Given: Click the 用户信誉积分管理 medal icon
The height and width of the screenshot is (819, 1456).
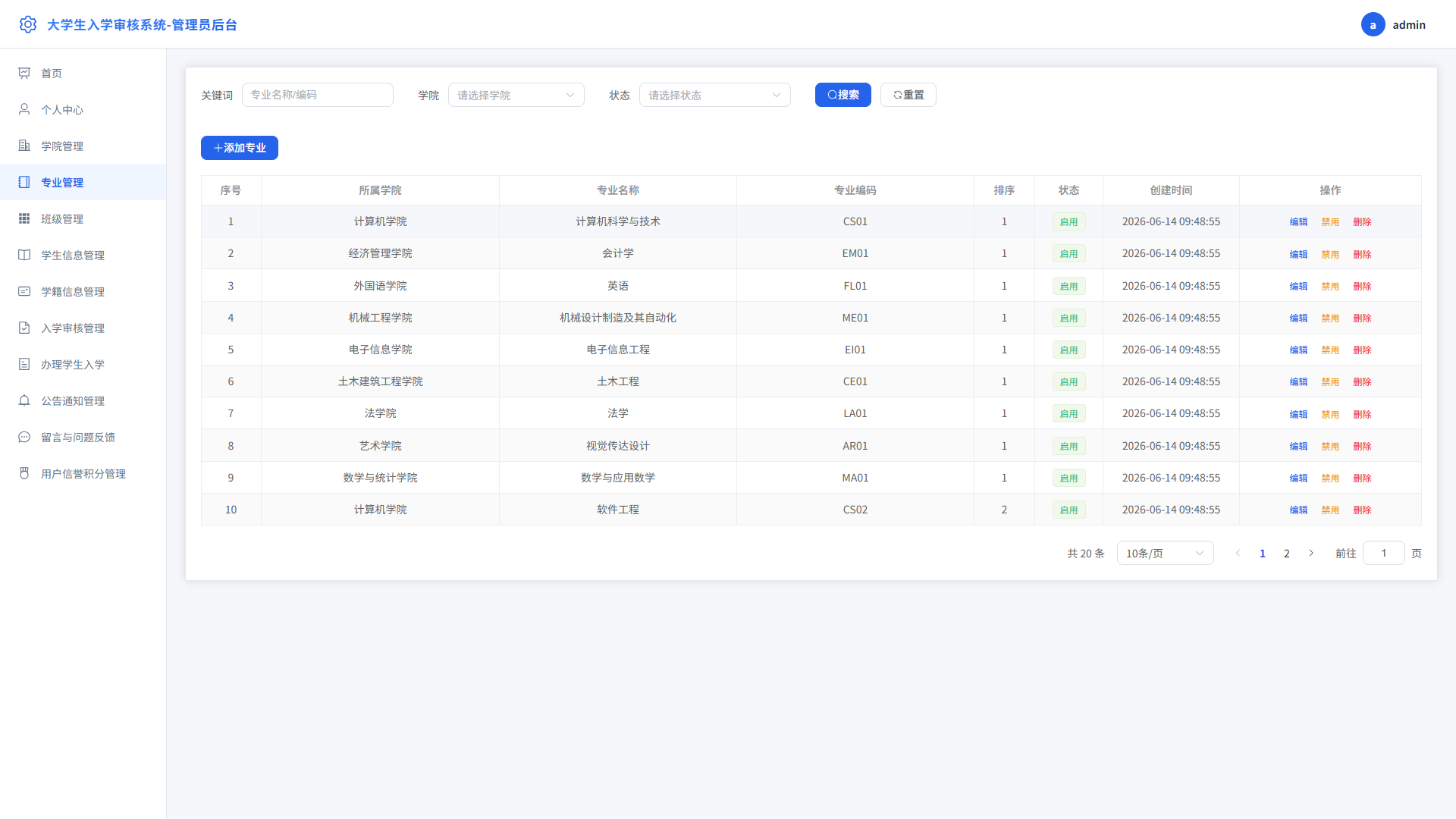Looking at the screenshot, I should click(x=24, y=473).
